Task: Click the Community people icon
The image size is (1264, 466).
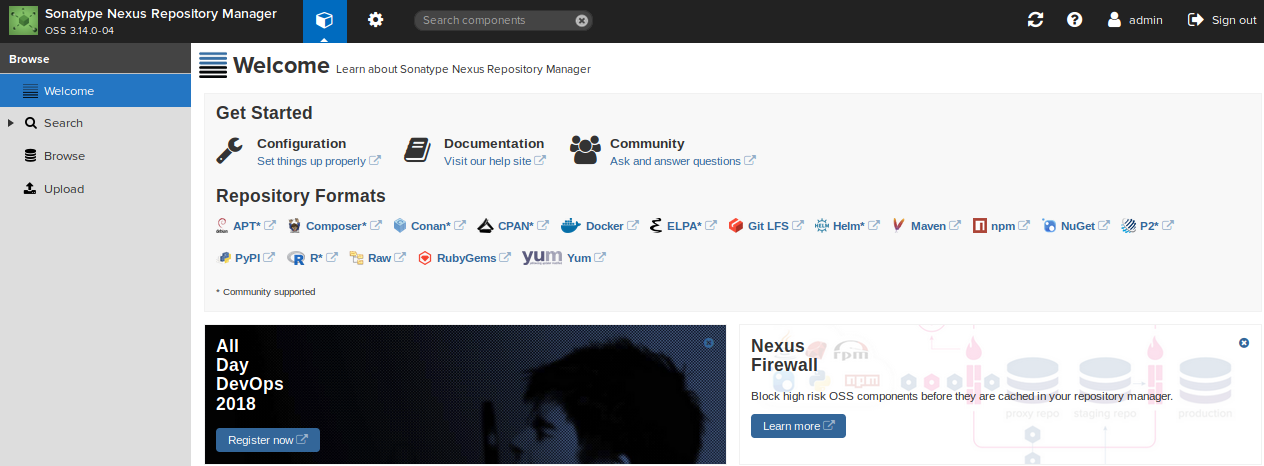Action: coord(585,151)
